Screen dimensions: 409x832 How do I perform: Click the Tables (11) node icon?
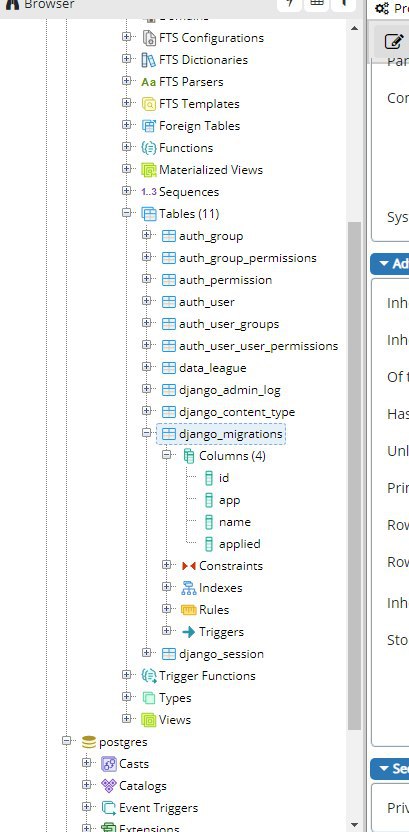tap(149, 214)
